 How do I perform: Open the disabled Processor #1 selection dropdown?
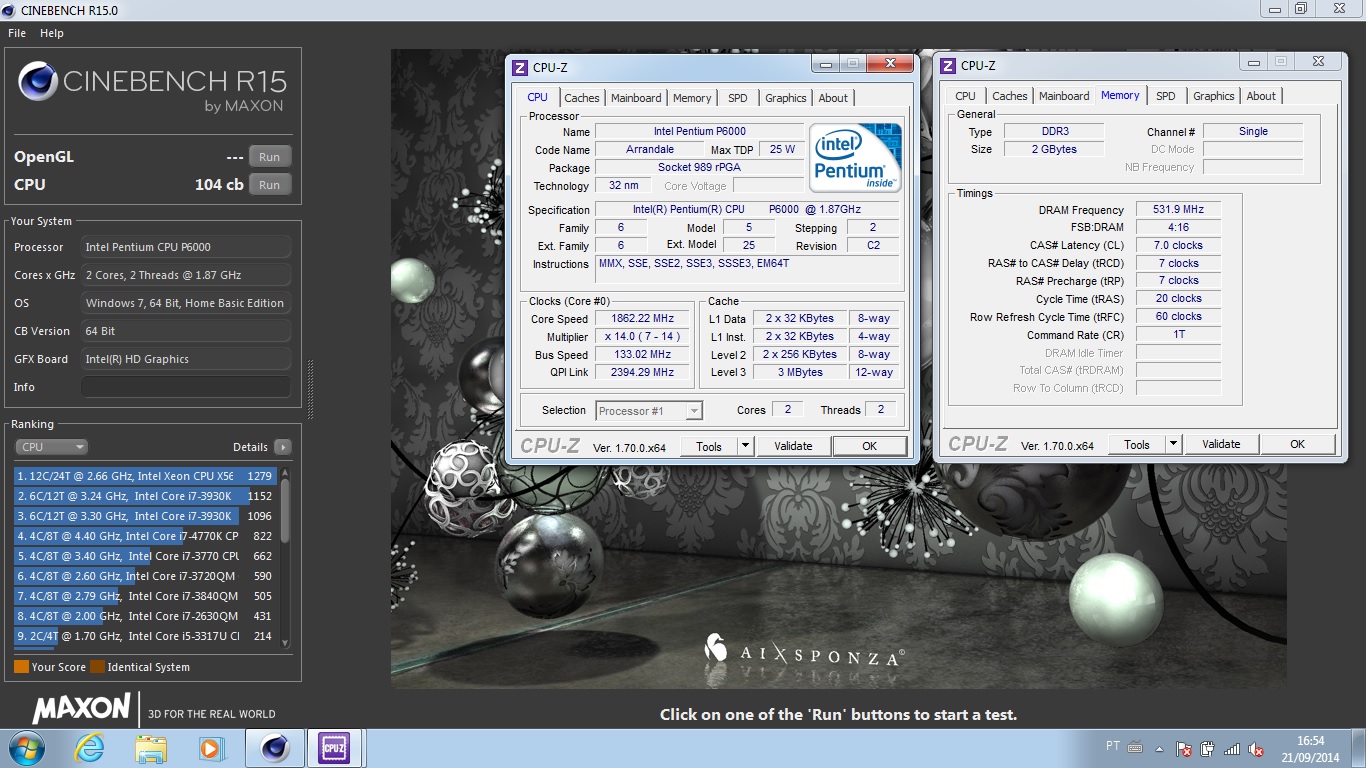(649, 411)
